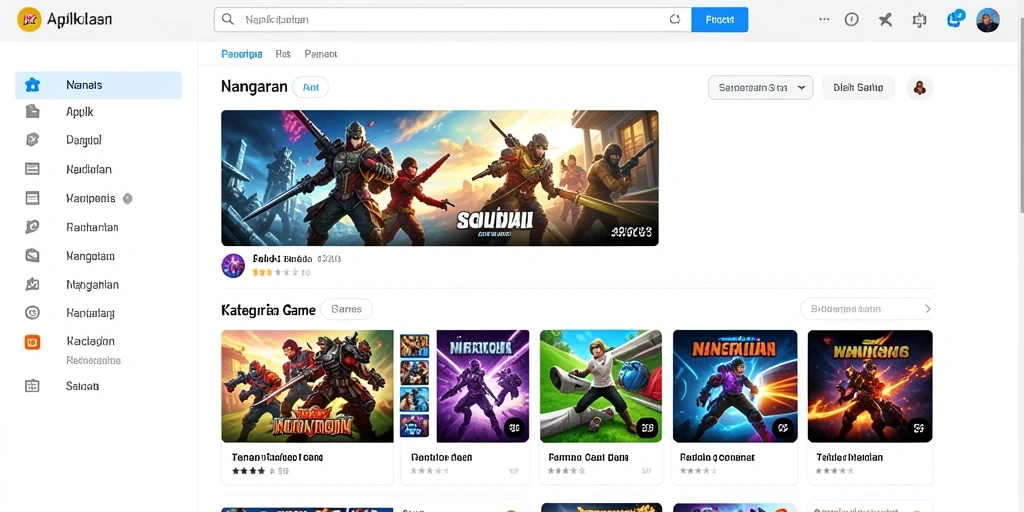Click the refresh icon inside search bar
1024x512 pixels.
675,20
